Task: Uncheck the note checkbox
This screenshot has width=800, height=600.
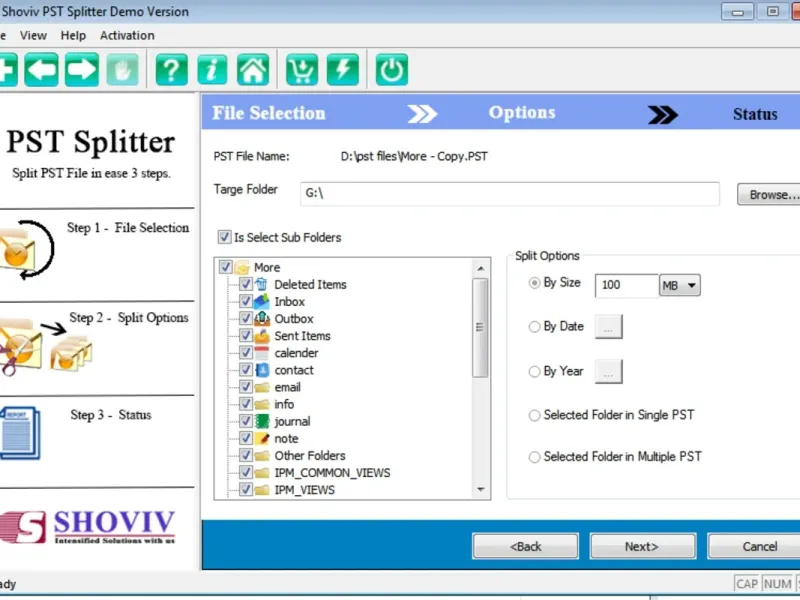Action: [245, 438]
